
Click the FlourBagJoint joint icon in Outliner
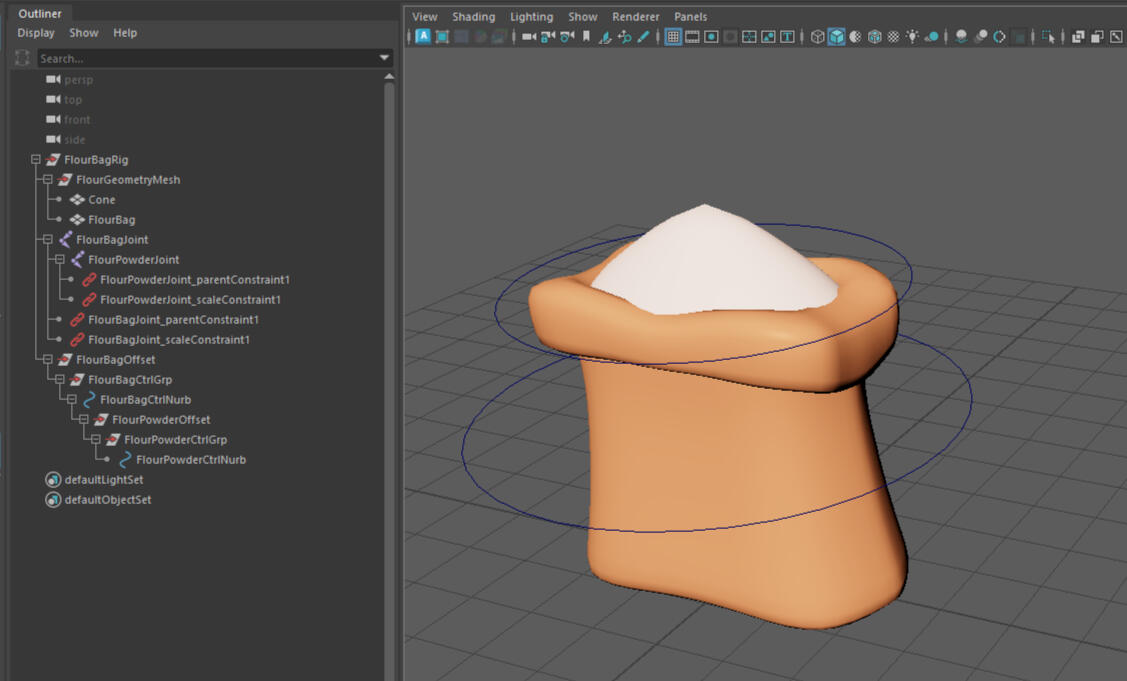pos(65,239)
